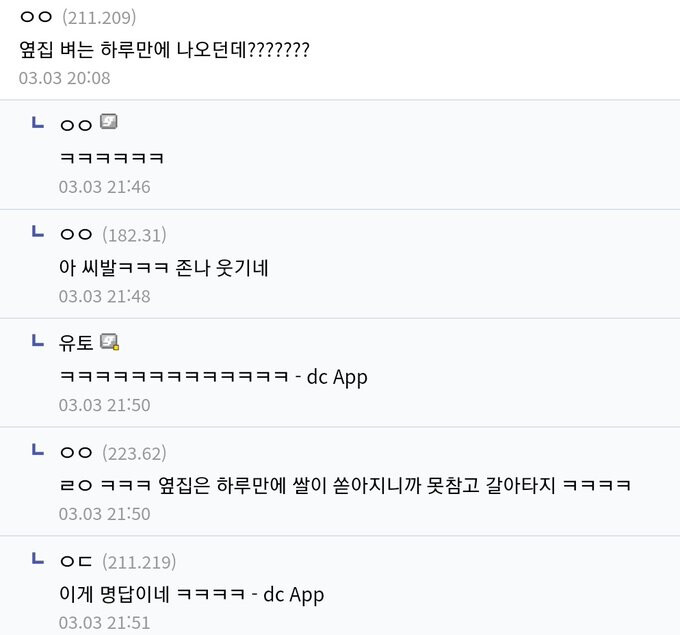Click the 03.03 21:48 timestamp

(x=104, y=296)
